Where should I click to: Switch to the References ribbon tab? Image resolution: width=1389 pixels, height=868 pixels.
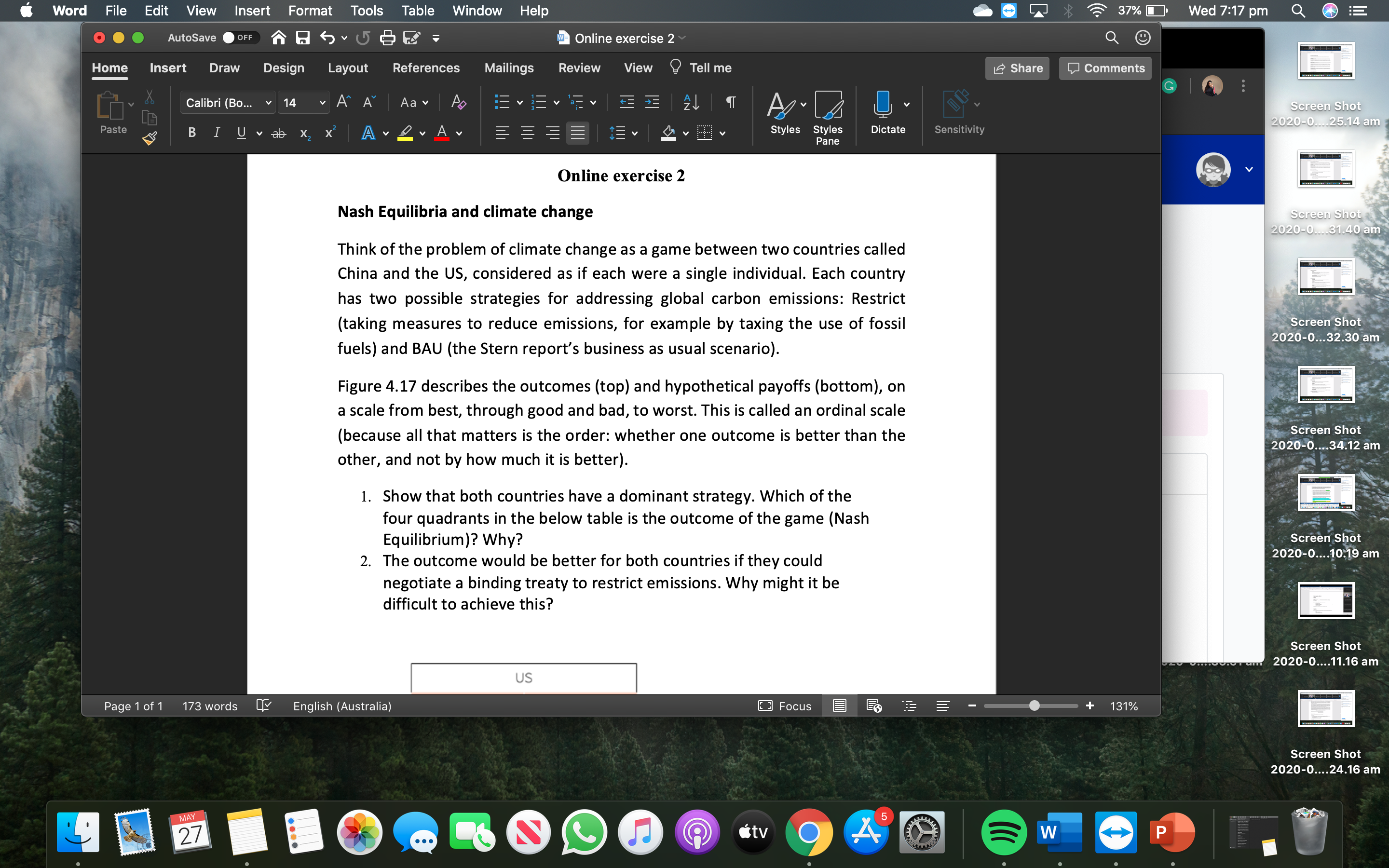(x=426, y=68)
